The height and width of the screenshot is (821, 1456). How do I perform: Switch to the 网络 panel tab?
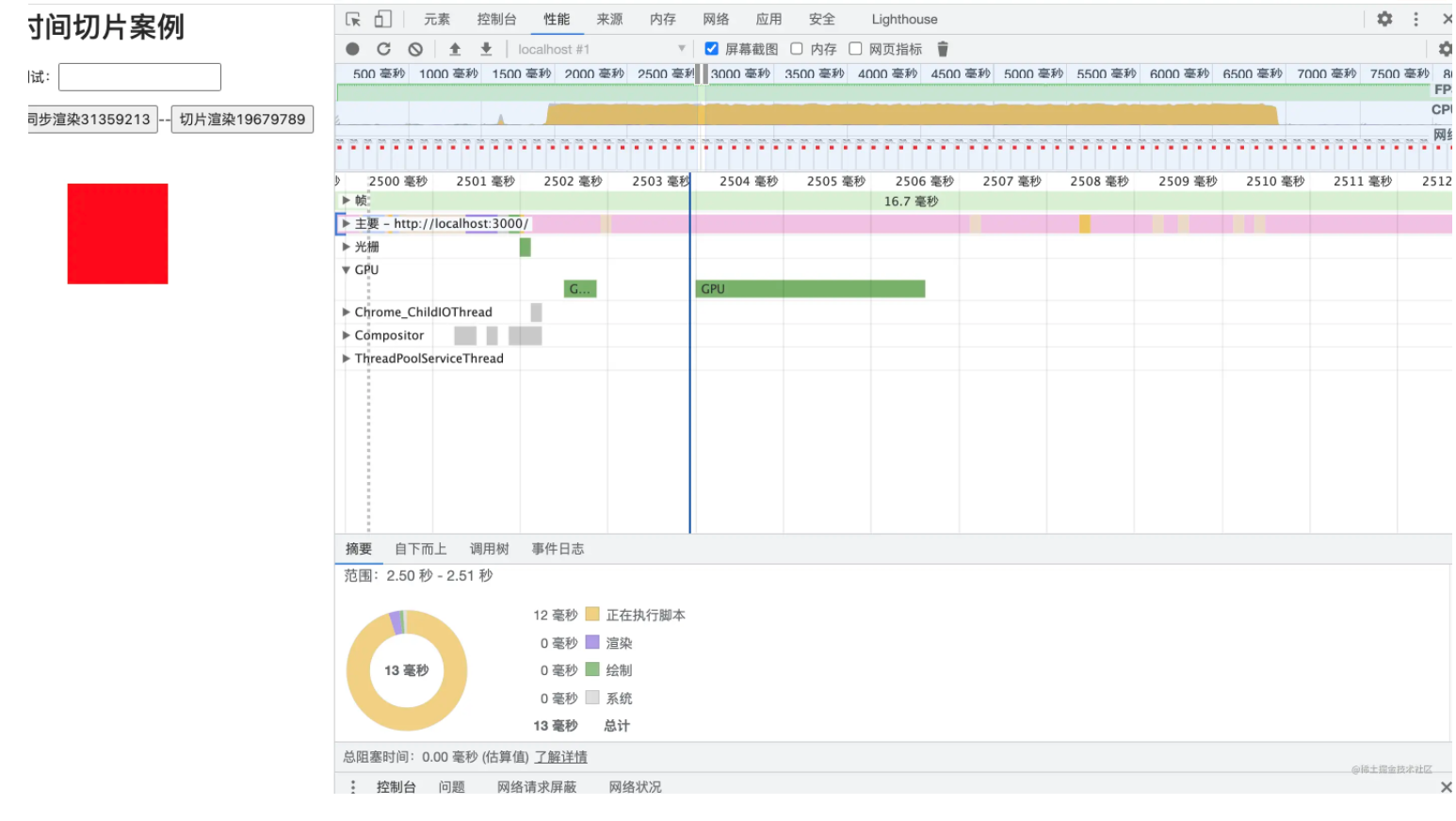tap(716, 19)
